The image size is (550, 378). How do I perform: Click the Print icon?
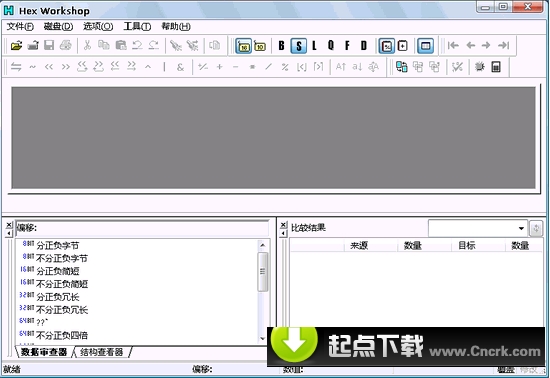(66, 46)
